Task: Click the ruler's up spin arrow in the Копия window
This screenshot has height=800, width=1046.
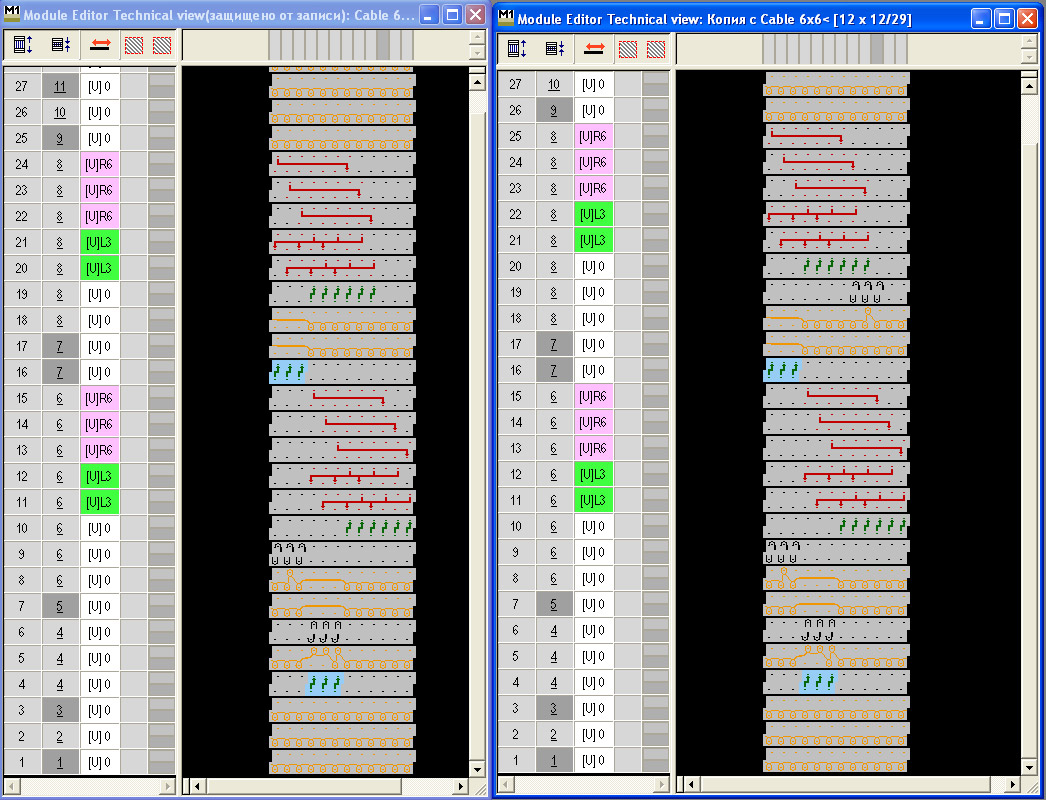Action: [x=1030, y=43]
